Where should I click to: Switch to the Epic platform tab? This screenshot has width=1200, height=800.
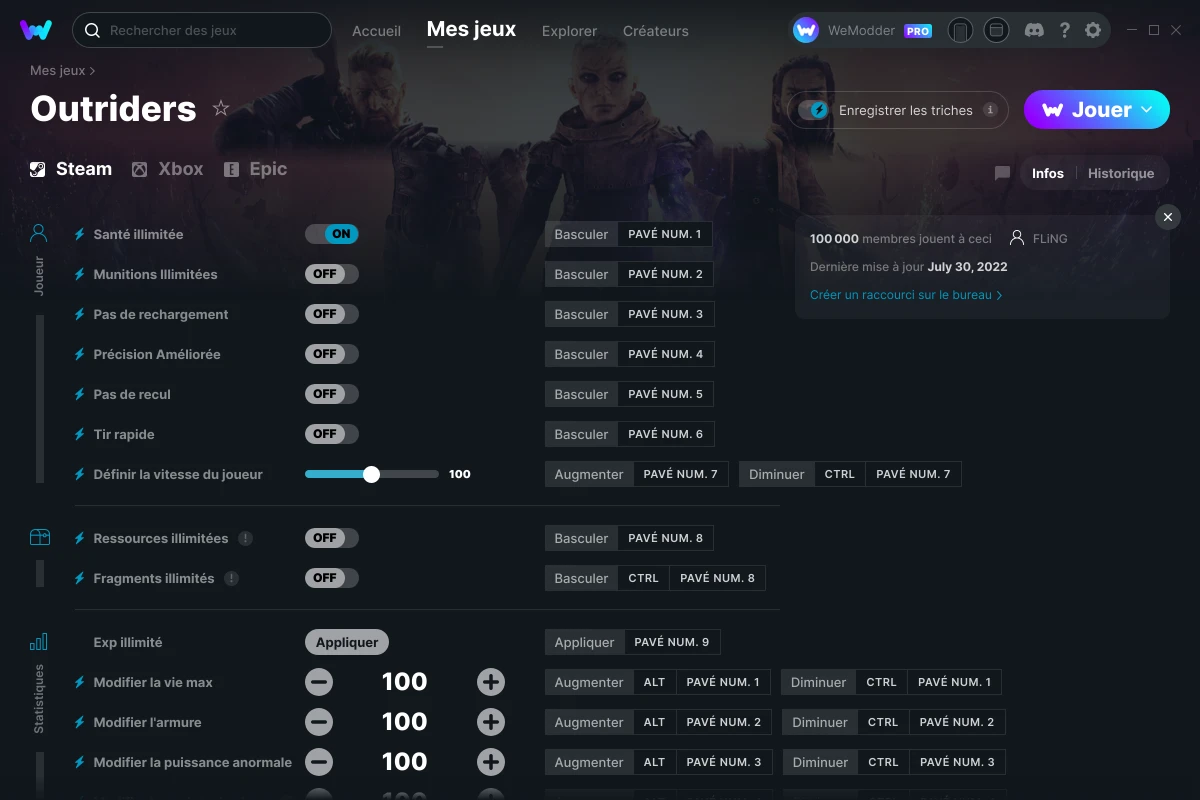[256, 169]
